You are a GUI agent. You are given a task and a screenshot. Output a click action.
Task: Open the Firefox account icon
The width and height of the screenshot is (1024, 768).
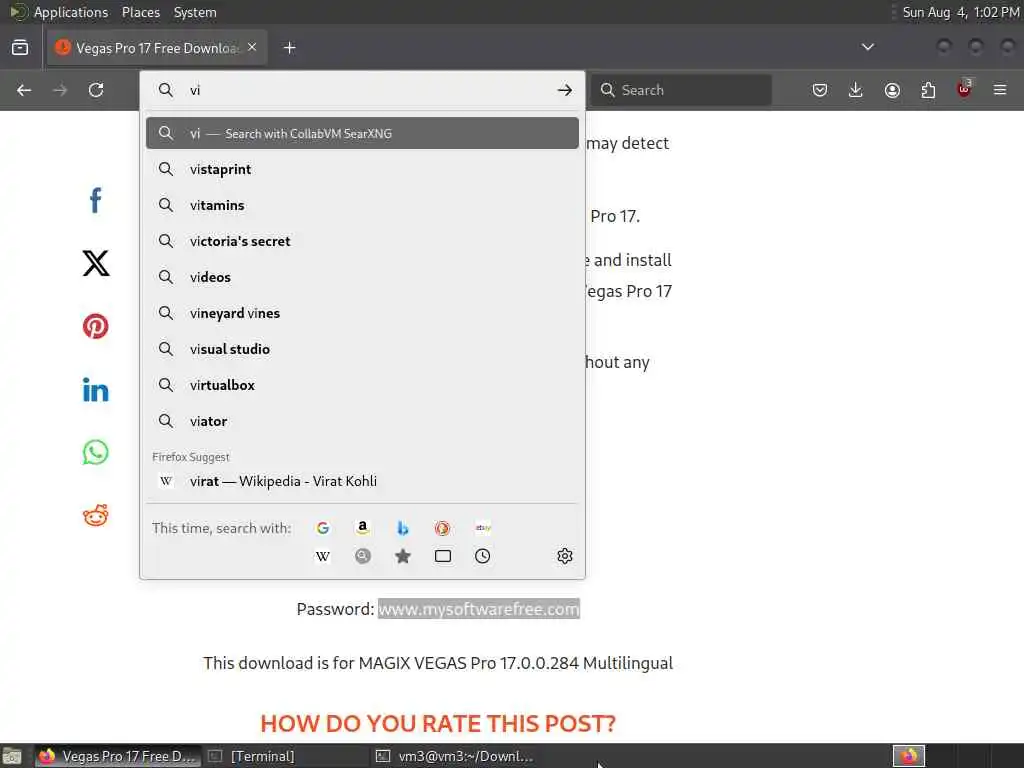click(x=892, y=90)
